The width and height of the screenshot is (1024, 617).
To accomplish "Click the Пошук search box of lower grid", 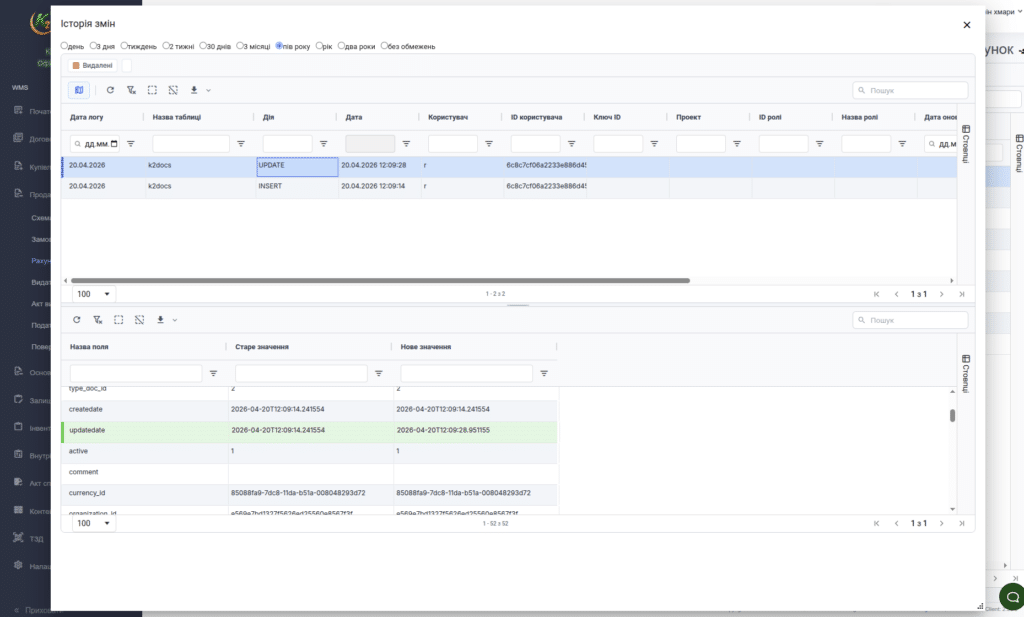I will point(910,320).
